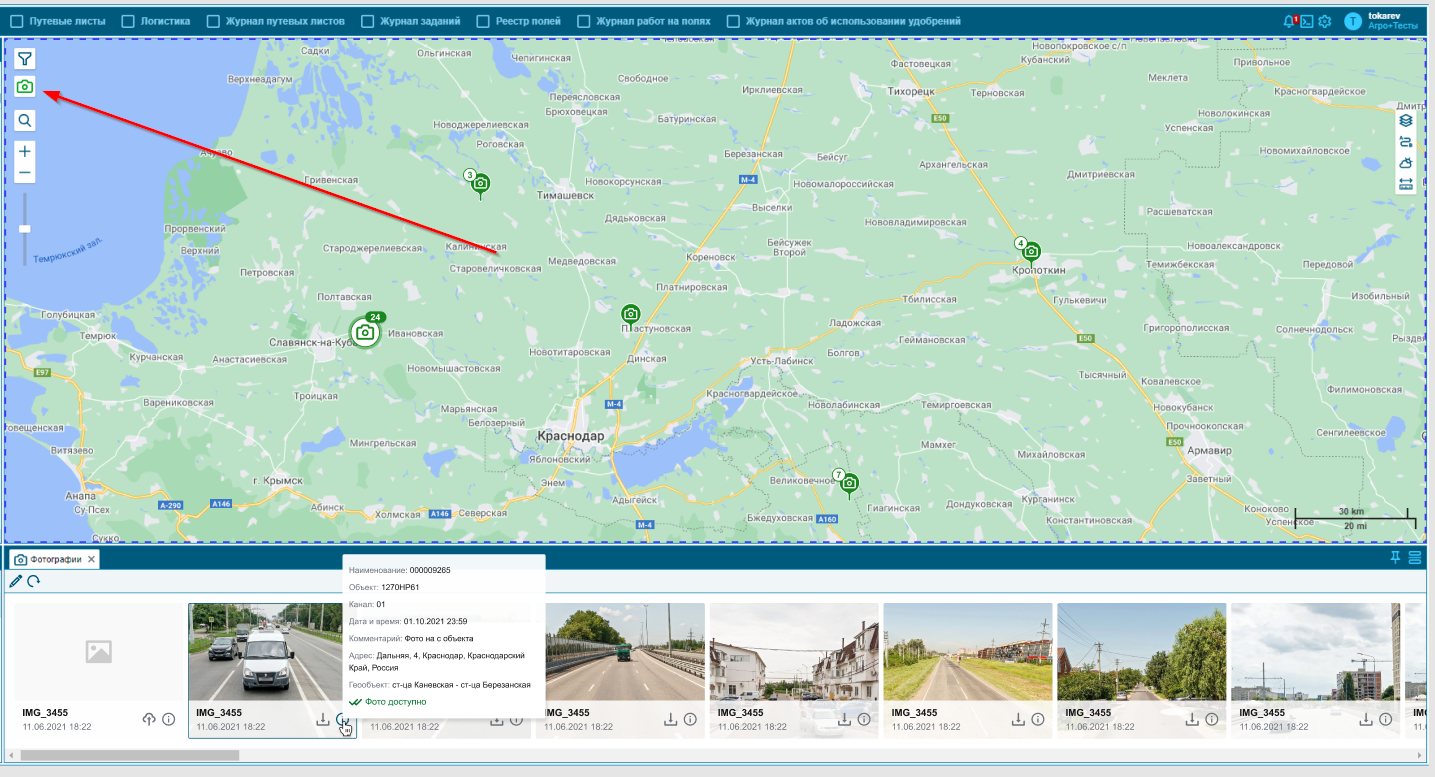Download the white houses street photo

tap(845, 719)
